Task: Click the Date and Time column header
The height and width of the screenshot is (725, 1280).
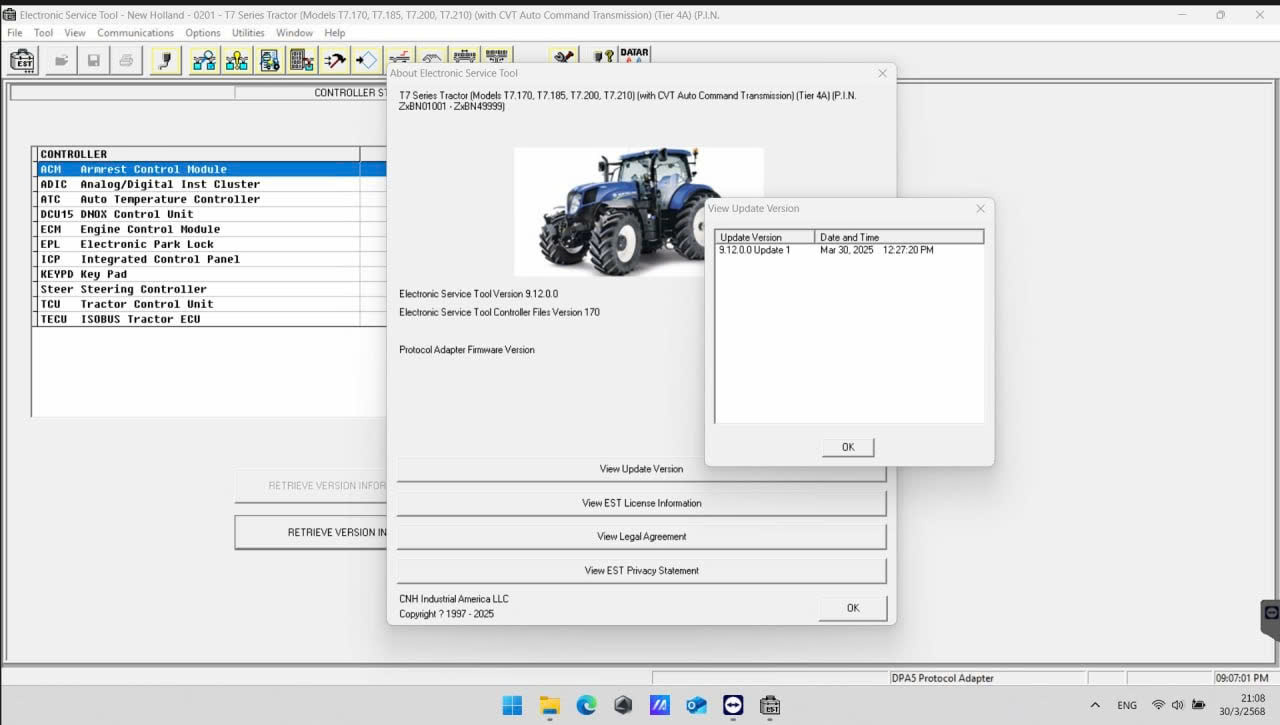Action: (899, 237)
